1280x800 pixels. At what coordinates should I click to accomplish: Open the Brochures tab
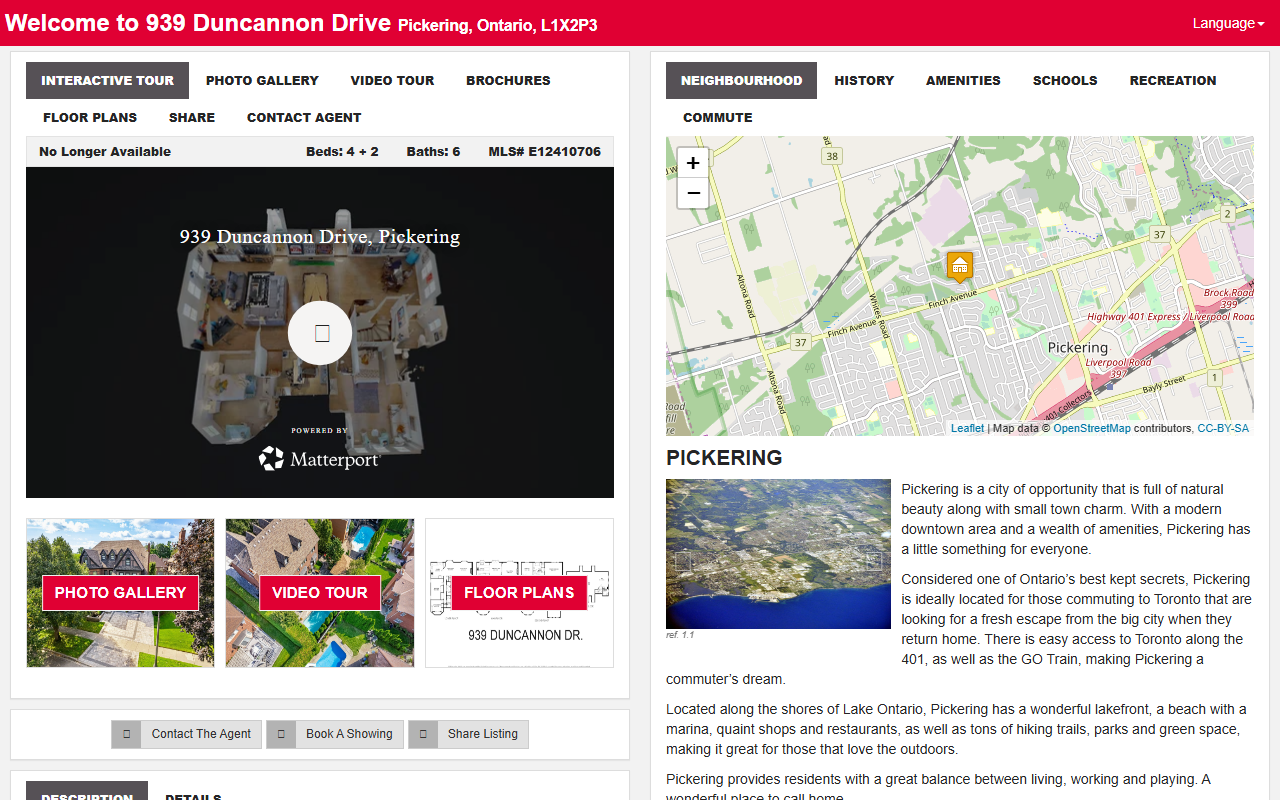(508, 80)
